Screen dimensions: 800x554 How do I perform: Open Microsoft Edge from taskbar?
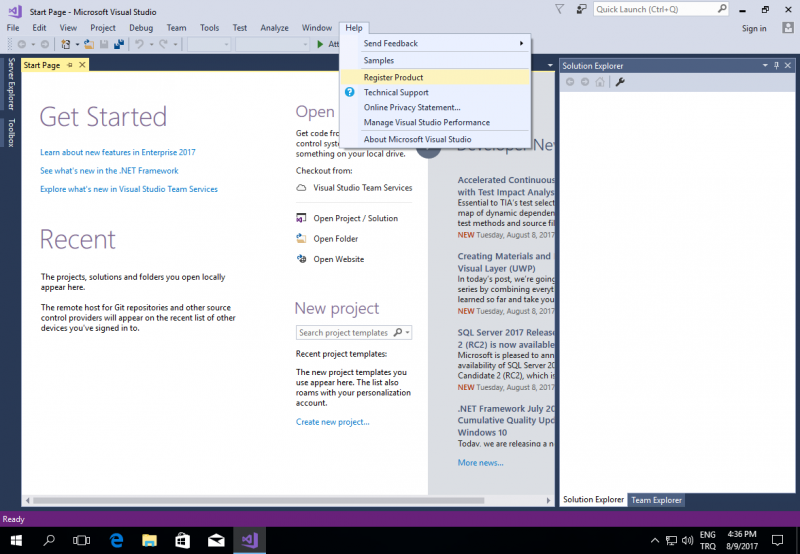click(x=117, y=540)
